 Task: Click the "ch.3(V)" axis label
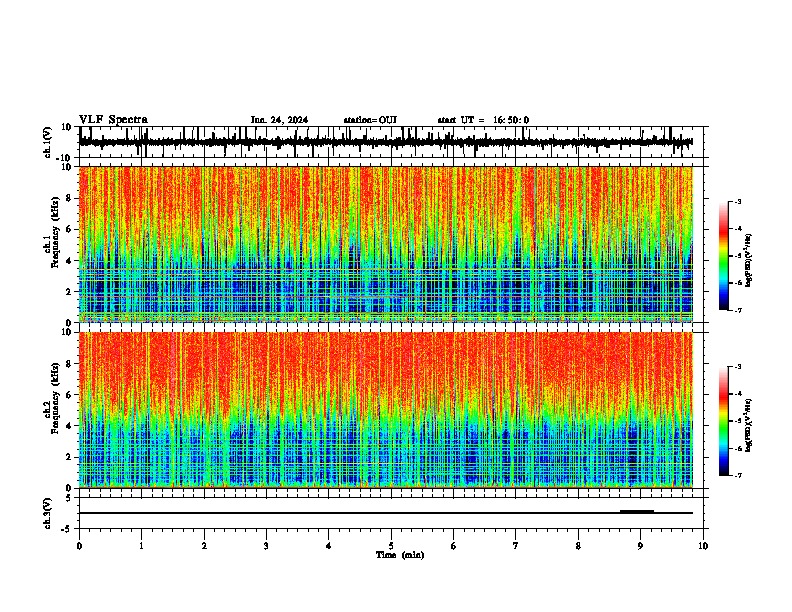48,513
